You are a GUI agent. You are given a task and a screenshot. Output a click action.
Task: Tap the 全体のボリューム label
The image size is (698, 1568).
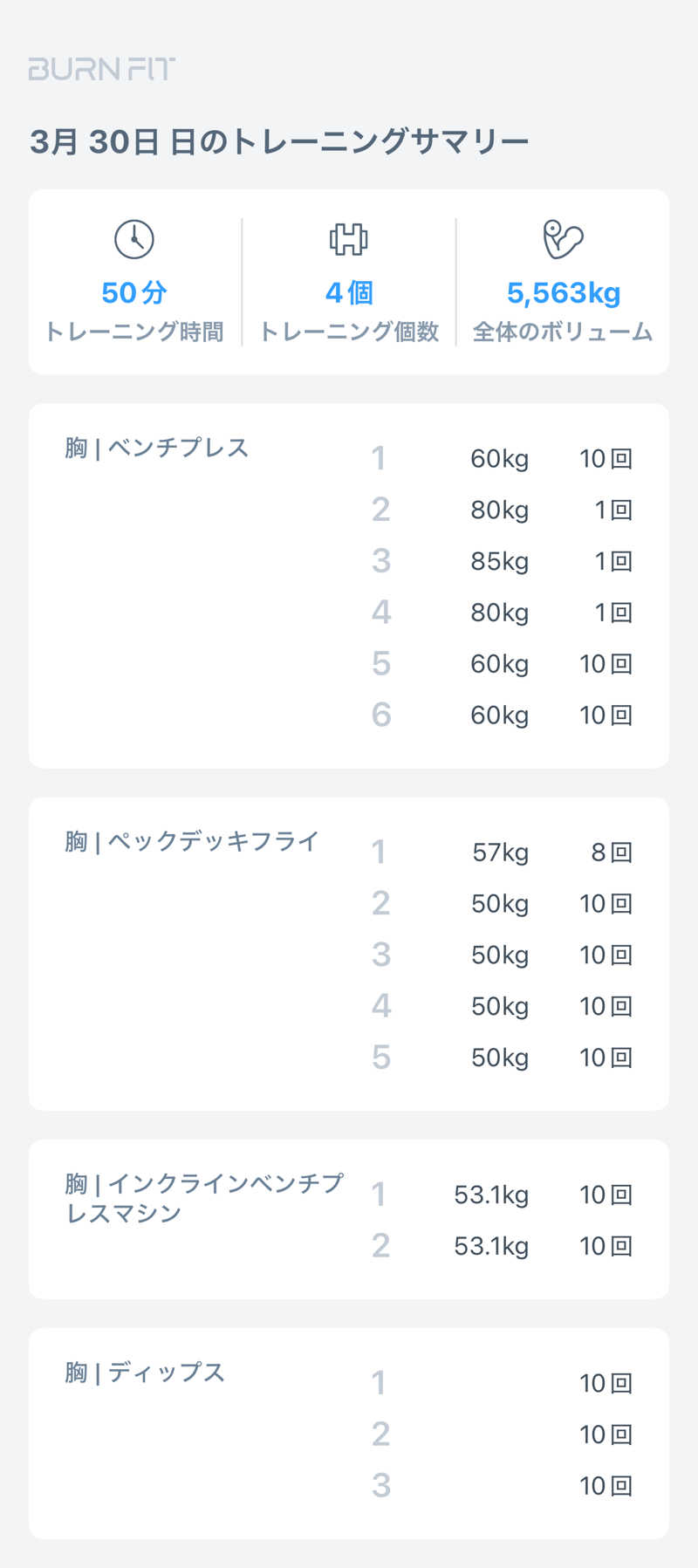(x=563, y=332)
